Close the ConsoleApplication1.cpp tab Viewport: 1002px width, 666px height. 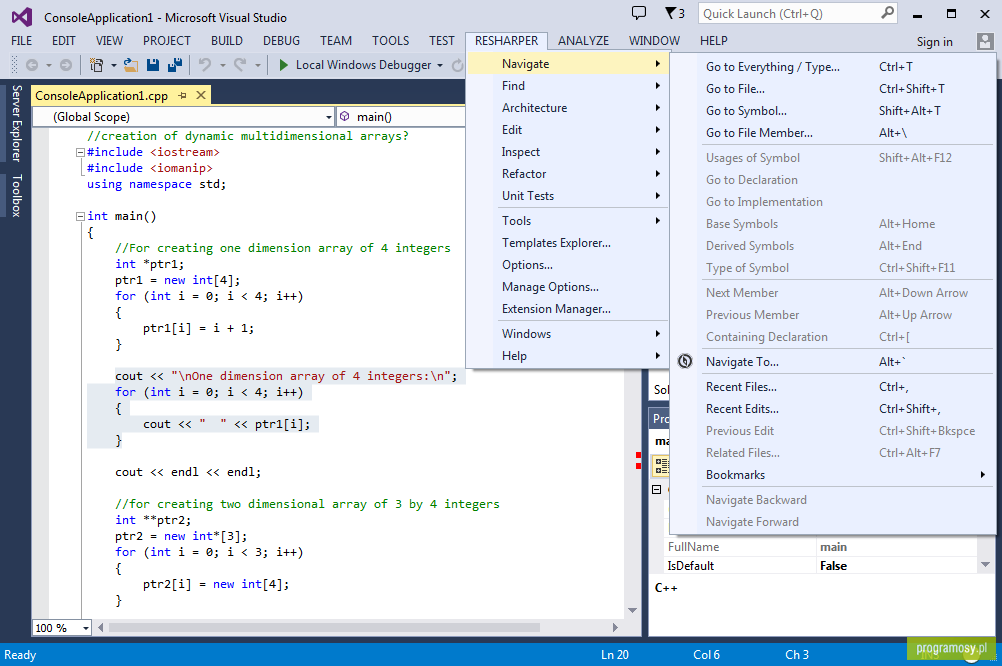201,95
